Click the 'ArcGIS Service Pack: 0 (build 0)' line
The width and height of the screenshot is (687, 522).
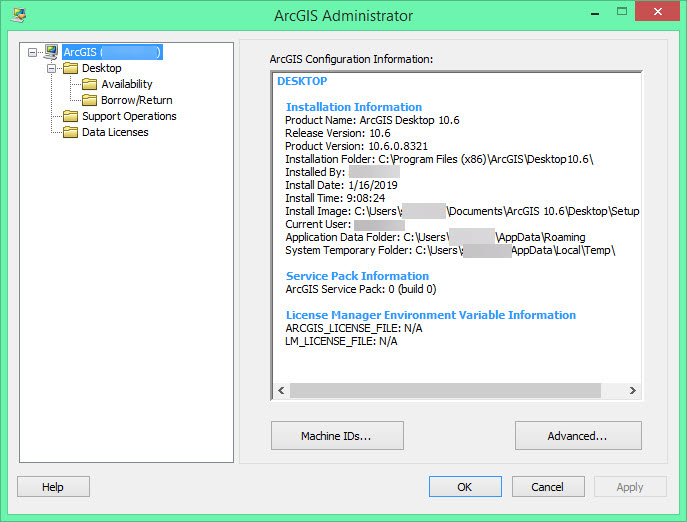click(x=361, y=289)
